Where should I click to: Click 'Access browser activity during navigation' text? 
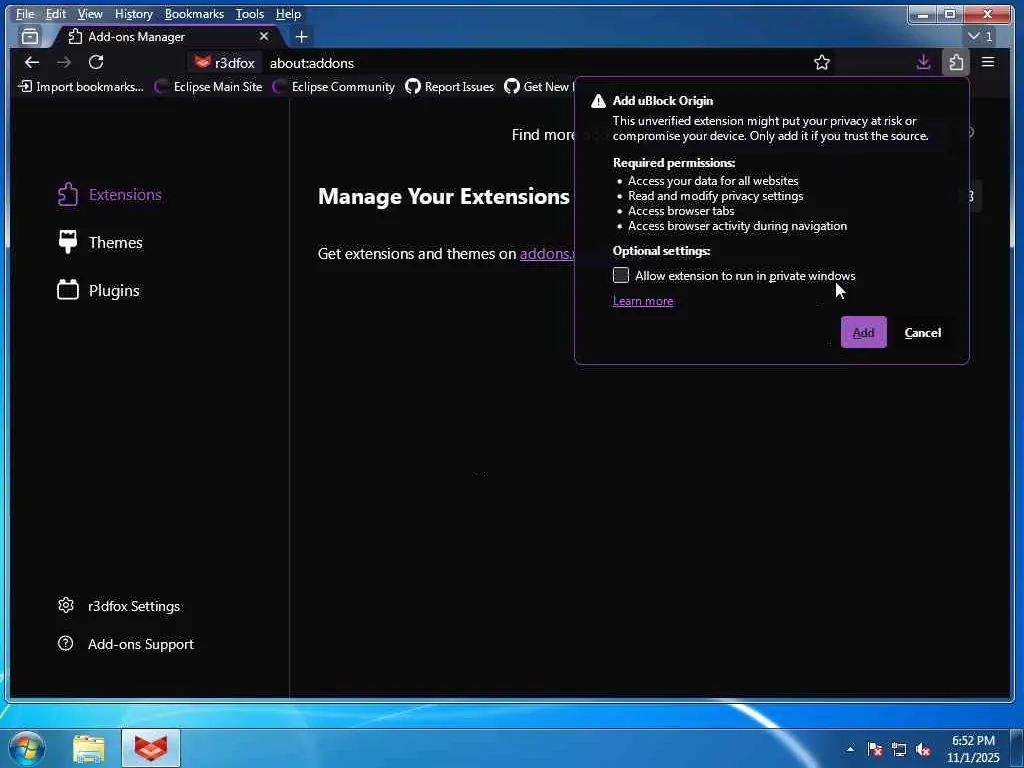coord(737,226)
